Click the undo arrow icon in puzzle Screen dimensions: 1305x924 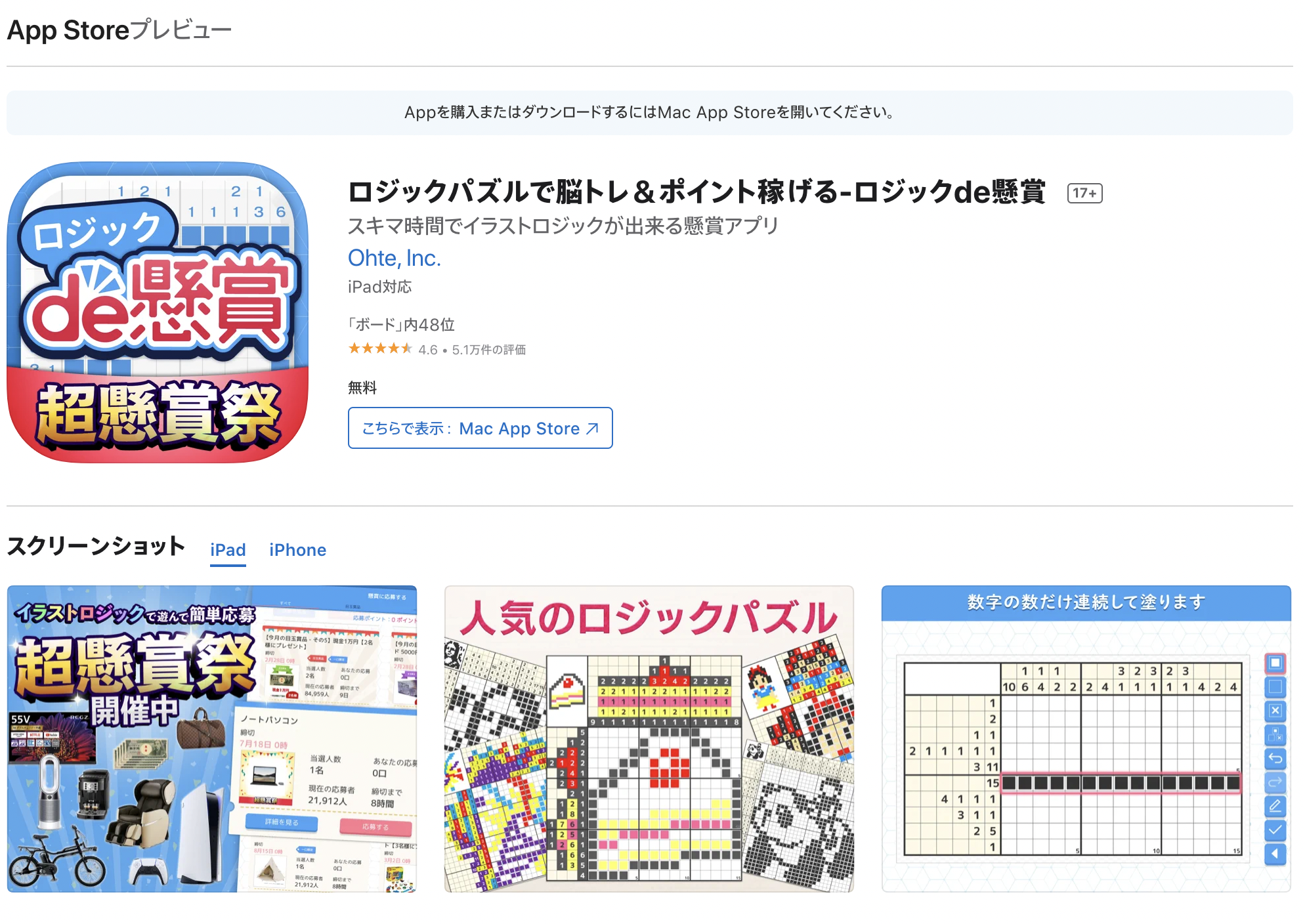click(x=1275, y=759)
